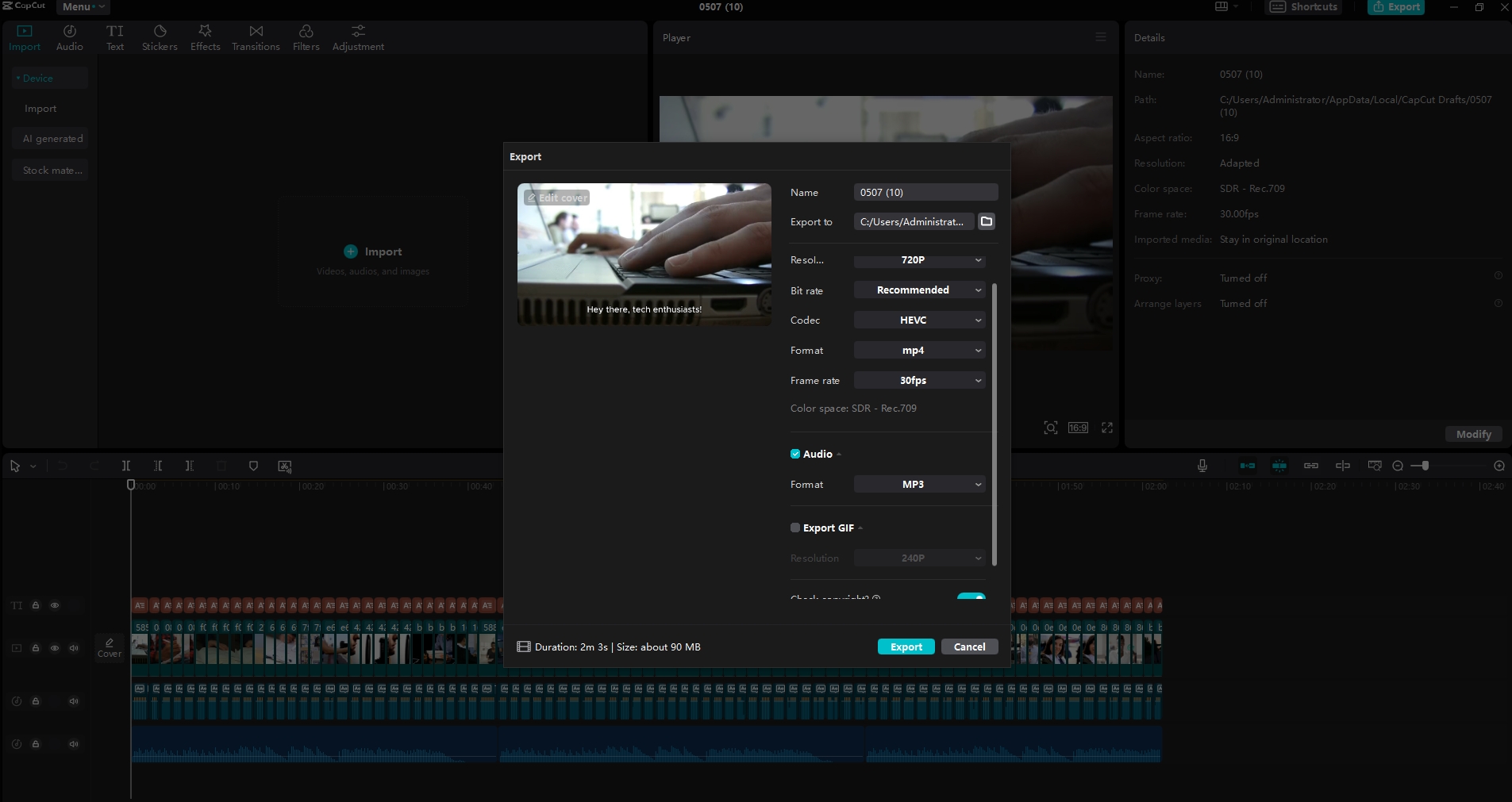Open the Shortcuts panel at the top

tap(1302, 6)
